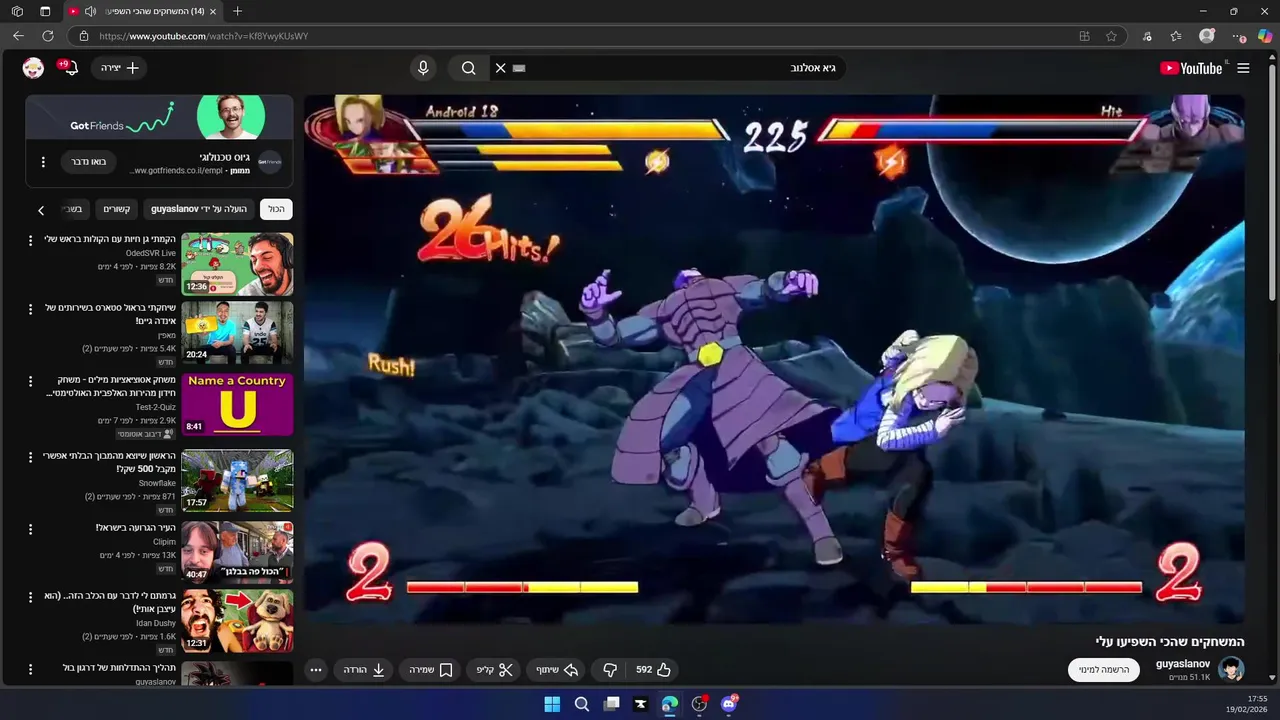Download the video with הורדה button
The image size is (1280, 720).
pos(364,670)
